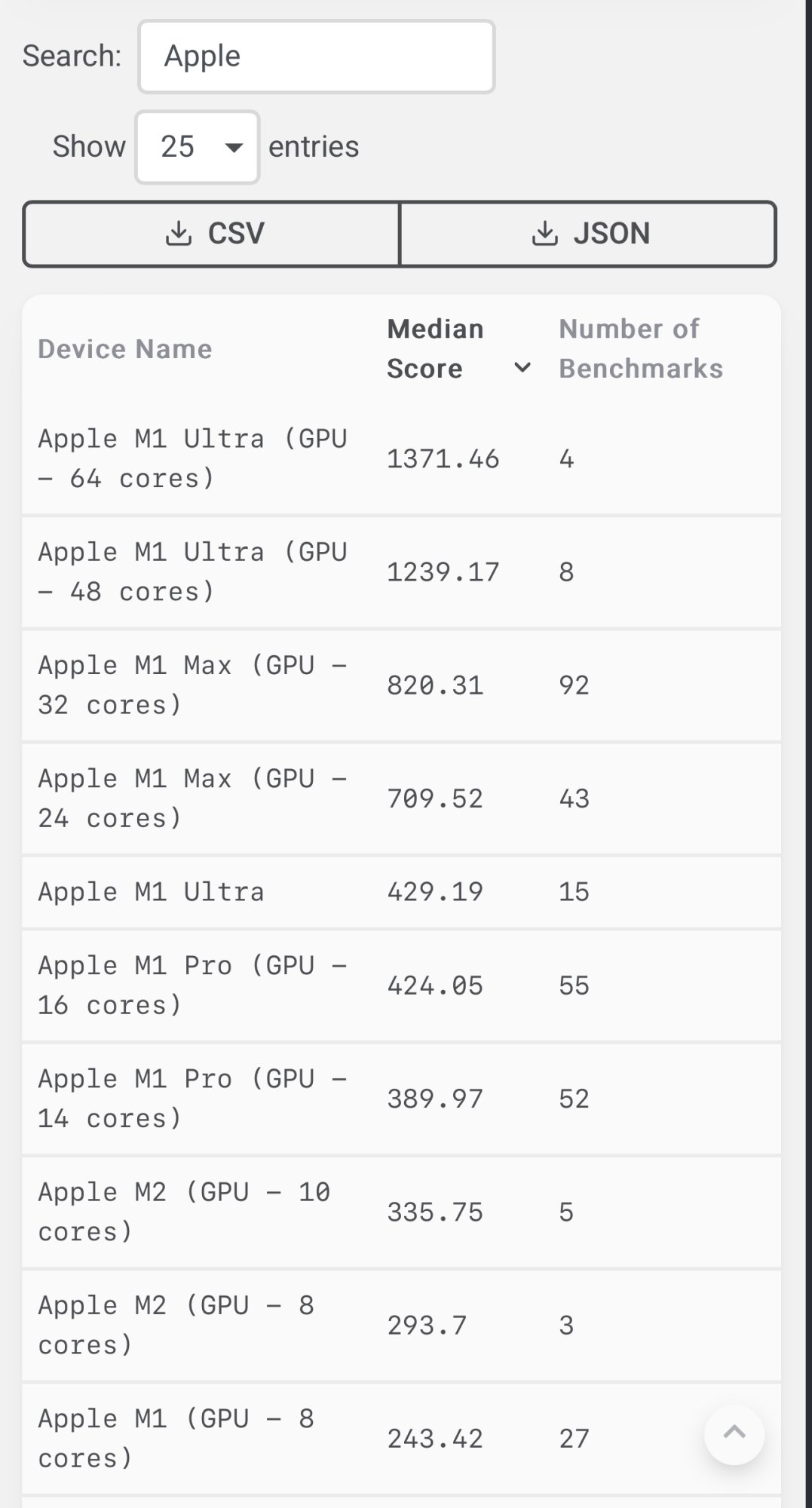
Task: Sort by Device Name column
Action: [x=125, y=349]
